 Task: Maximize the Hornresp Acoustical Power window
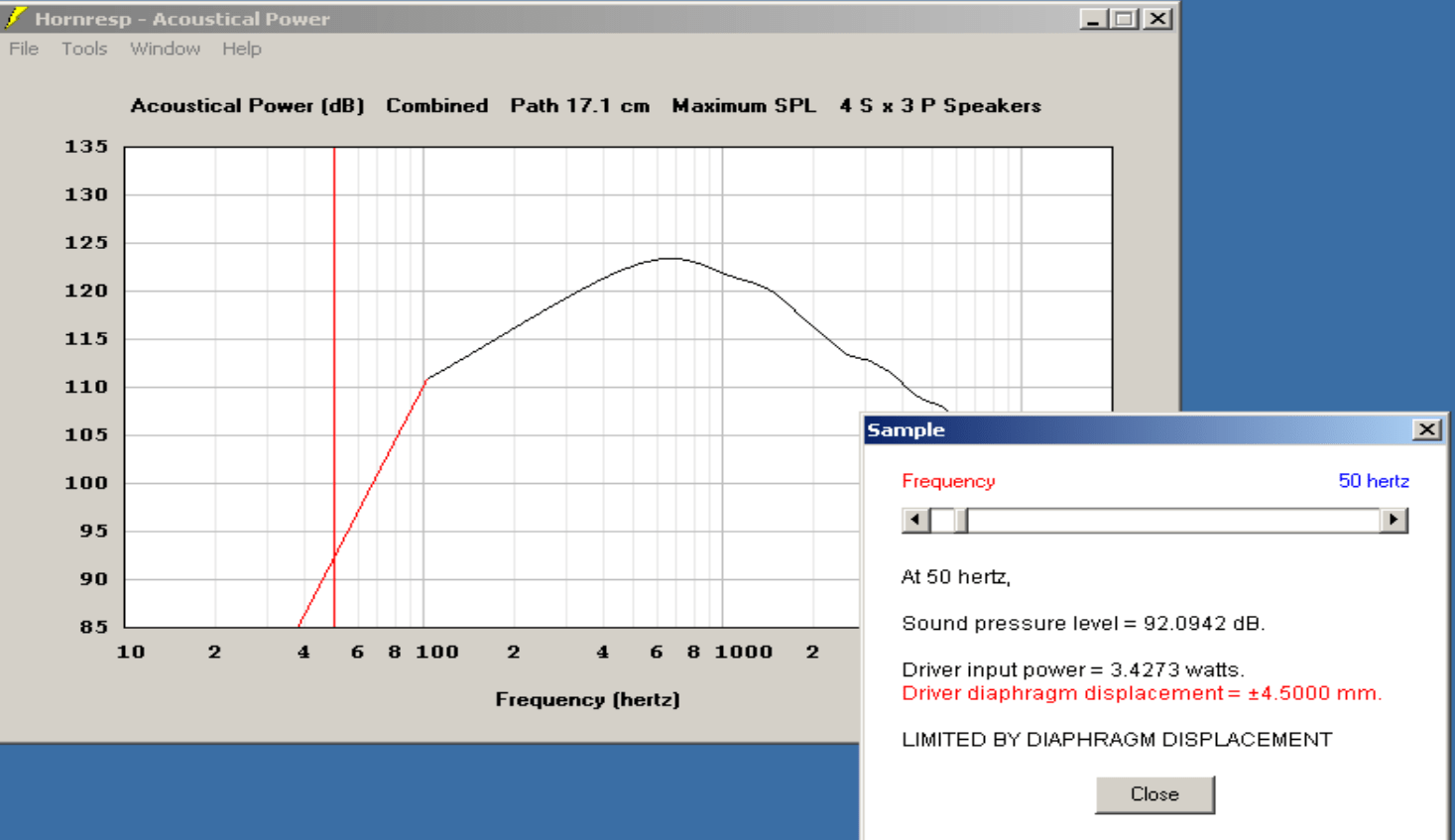click(1125, 19)
